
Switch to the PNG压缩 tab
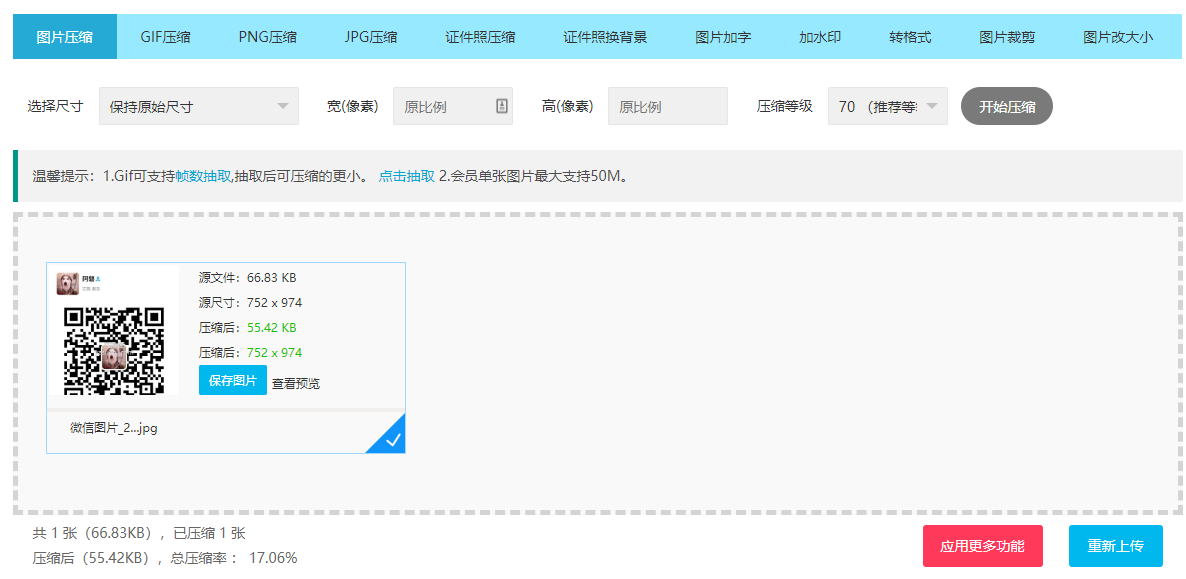(268, 36)
